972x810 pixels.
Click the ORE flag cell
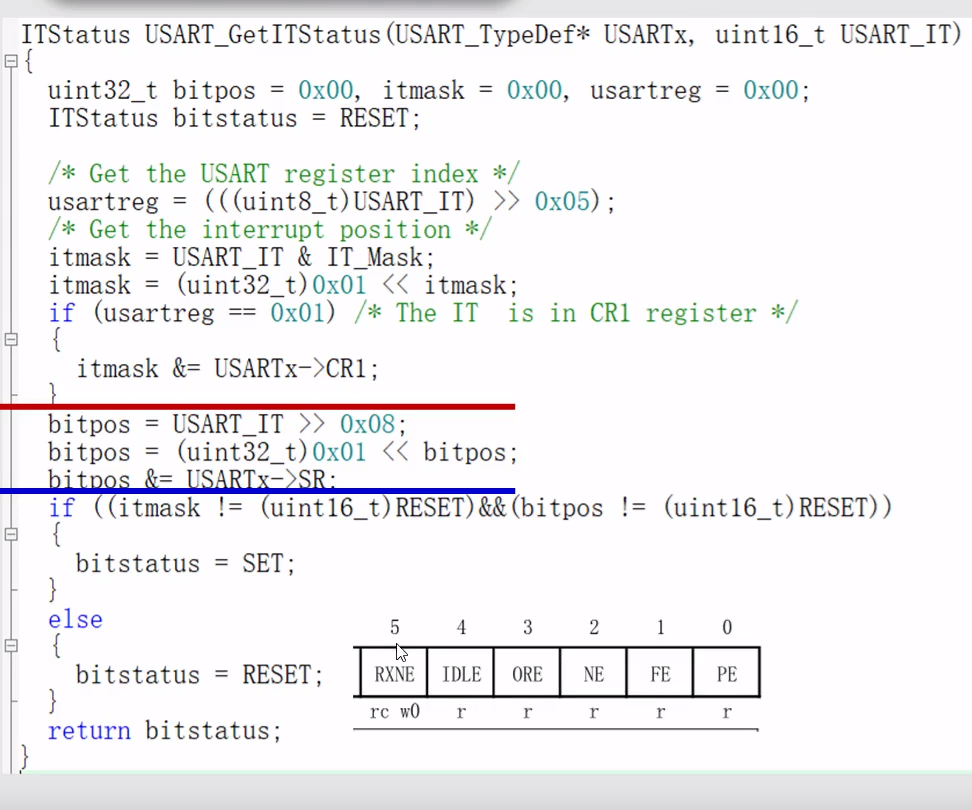[x=527, y=673]
